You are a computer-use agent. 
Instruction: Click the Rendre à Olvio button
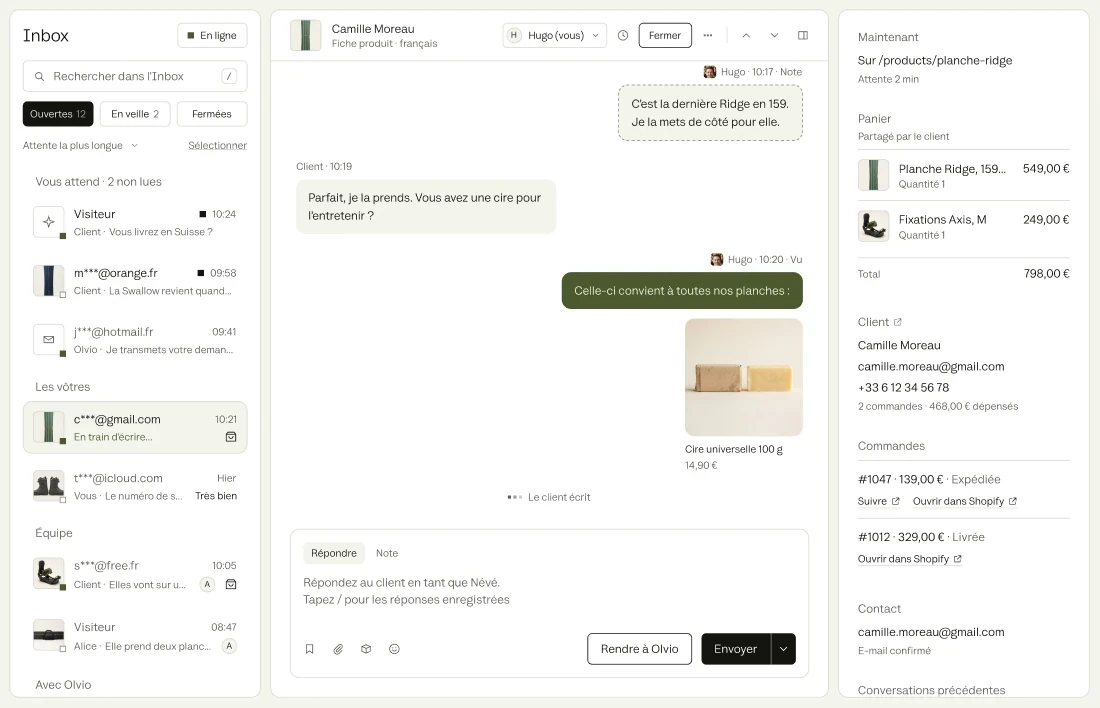(x=639, y=649)
